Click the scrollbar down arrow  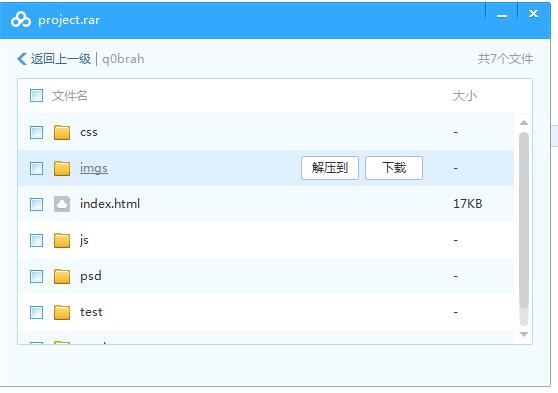[523, 334]
